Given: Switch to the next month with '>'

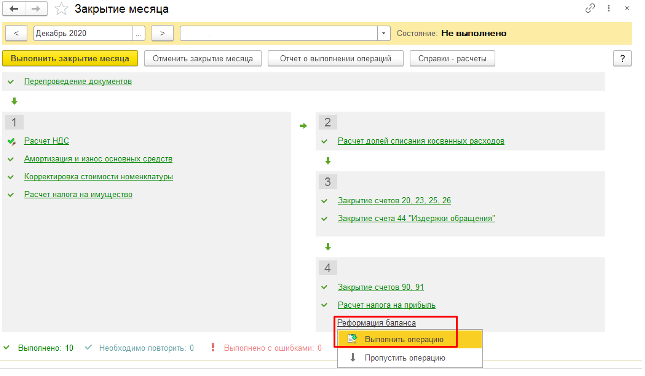Looking at the screenshot, I should pos(162,33).
